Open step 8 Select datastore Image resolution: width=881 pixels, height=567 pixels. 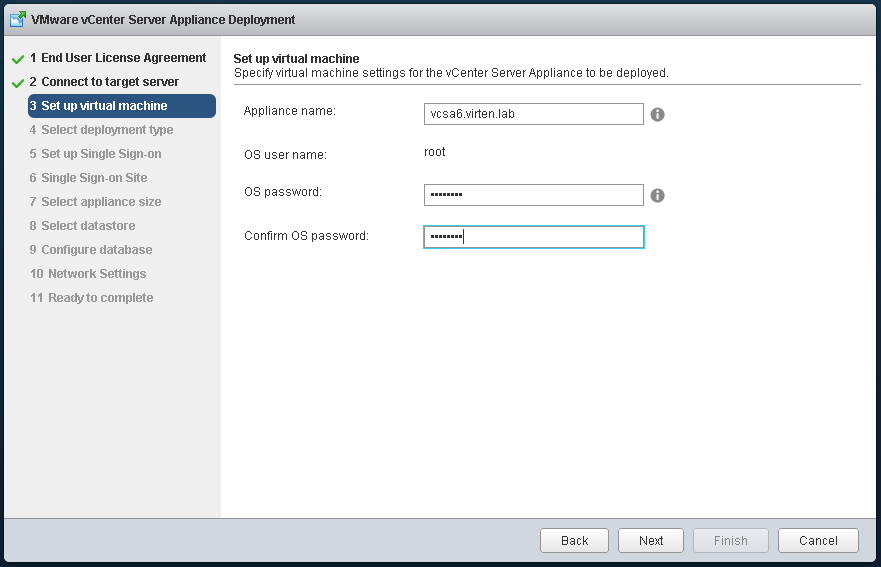83,226
